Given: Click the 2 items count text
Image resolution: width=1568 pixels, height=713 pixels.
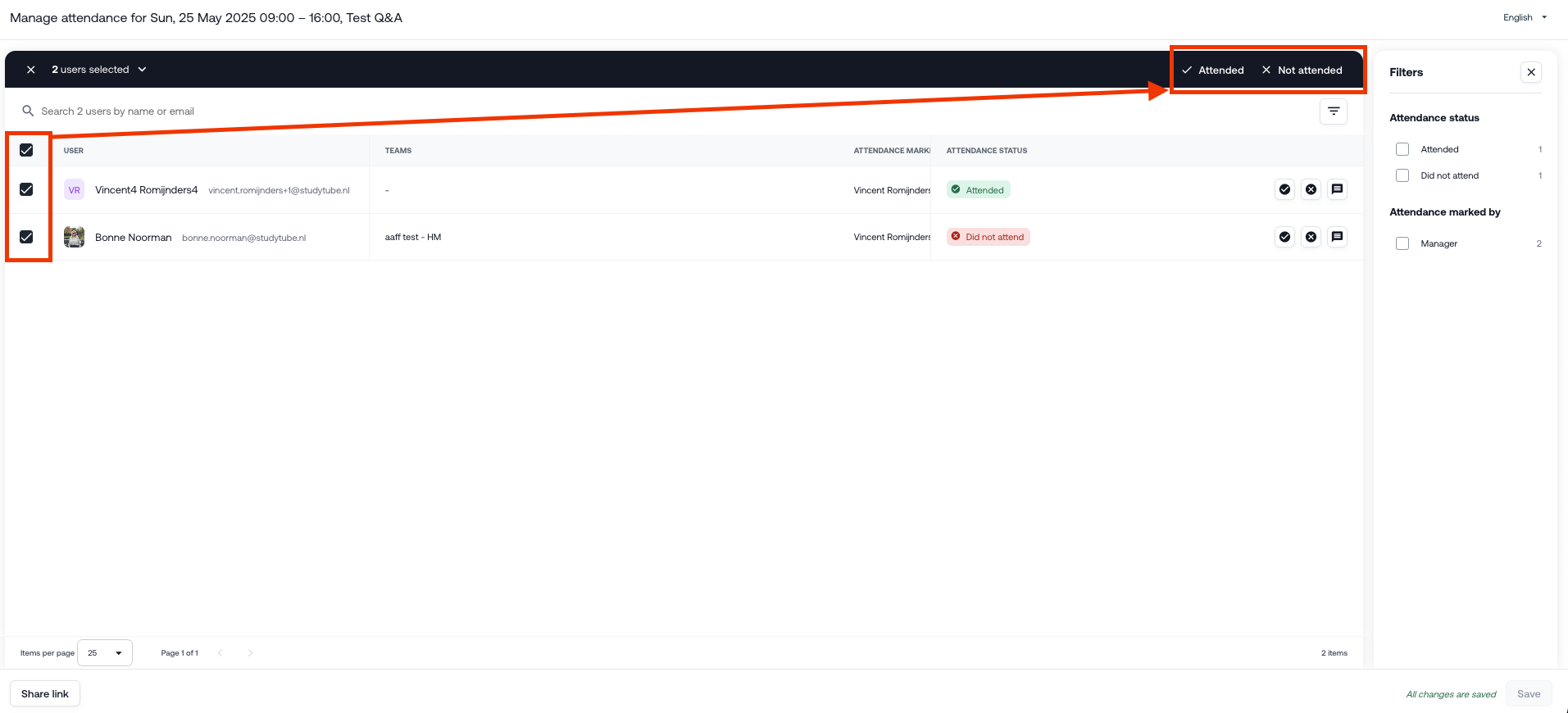Looking at the screenshot, I should tap(1334, 653).
